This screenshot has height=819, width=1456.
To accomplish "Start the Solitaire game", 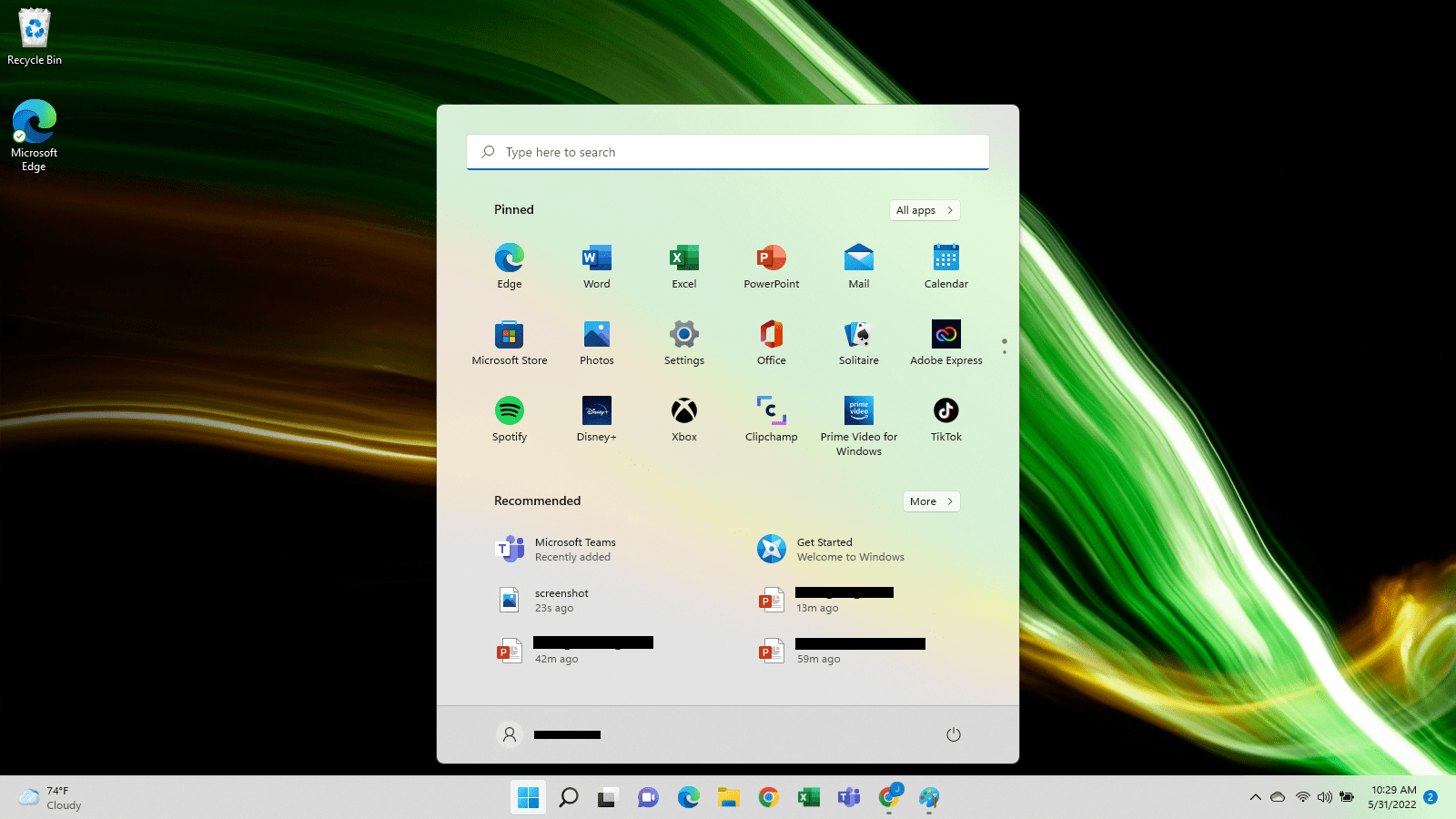I will (858, 341).
